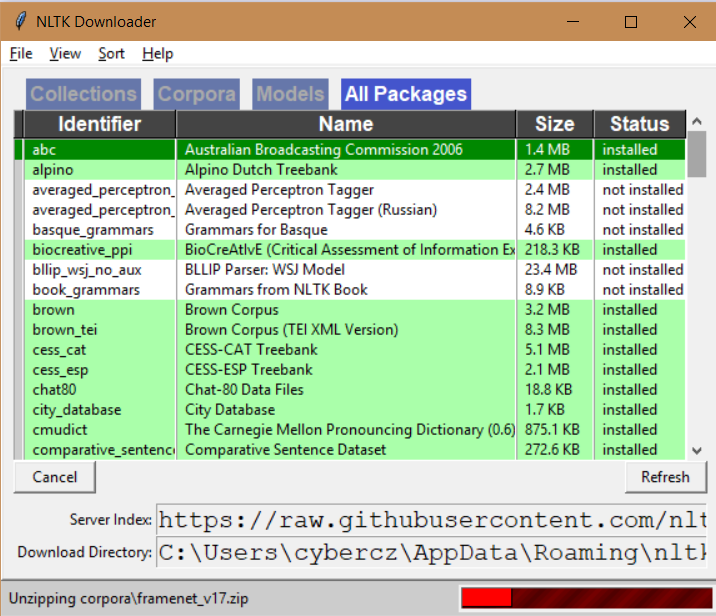This screenshot has height=616, width=716.
Task: Switch to the Models tab
Action: [x=290, y=94]
